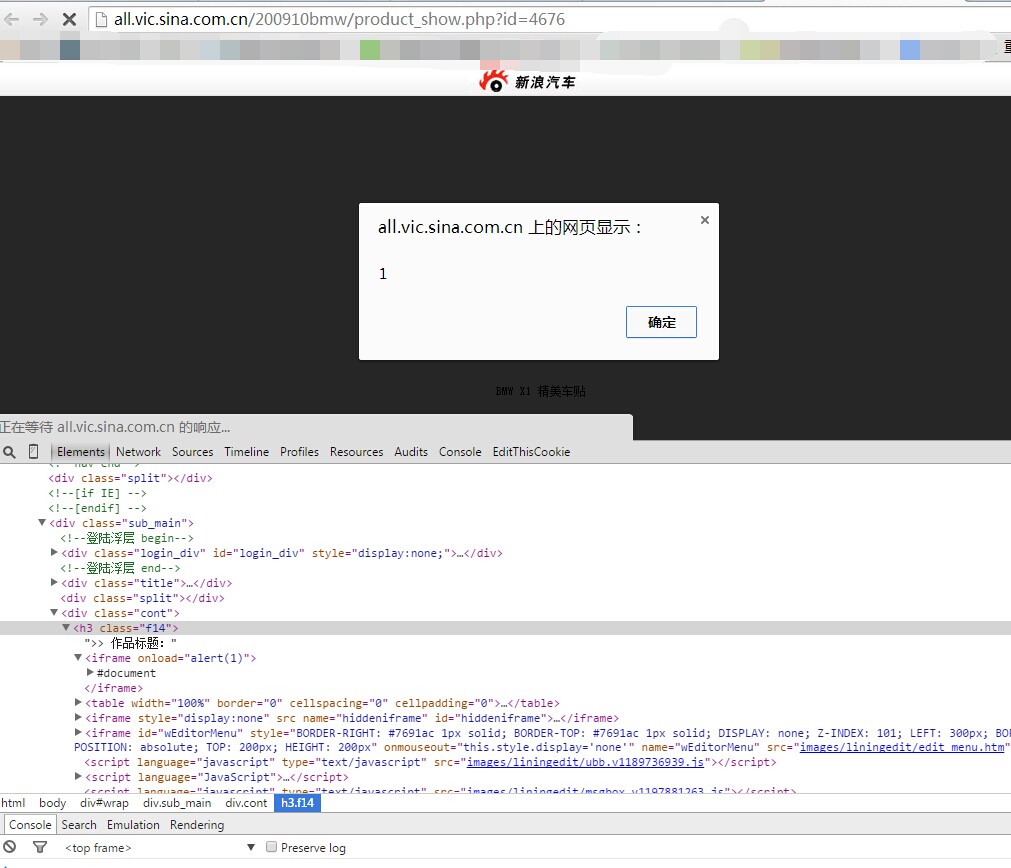This screenshot has width=1011, height=868.
Task: Click the page icon in address bar
Action: (101, 20)
